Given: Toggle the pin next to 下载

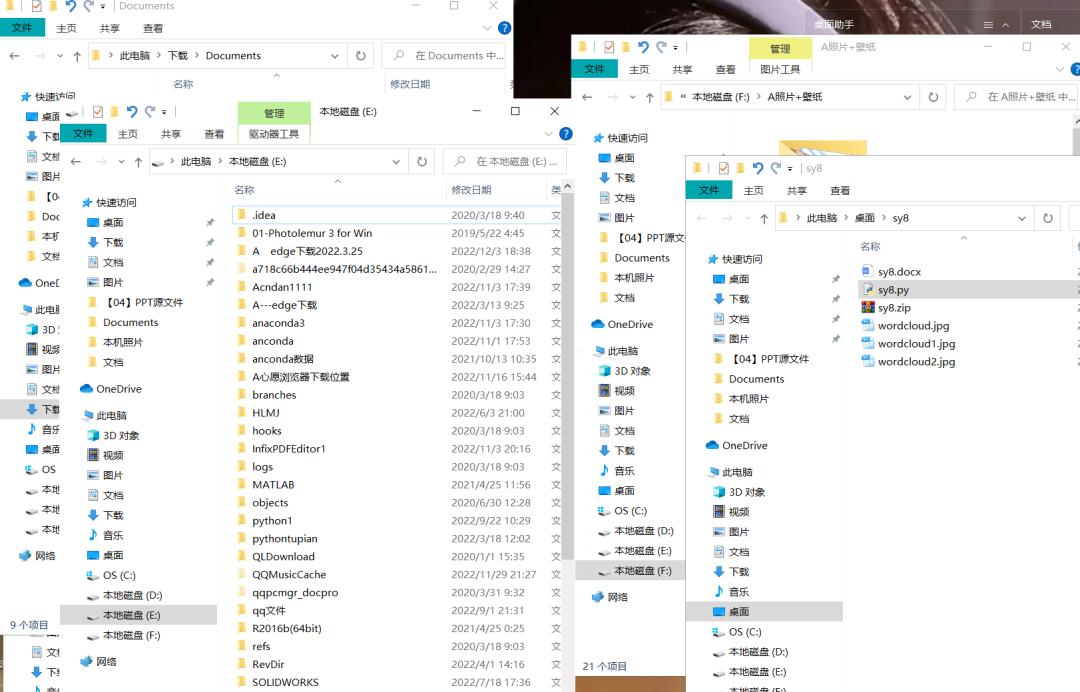Looking at the screenshot, I should pyautogui.click(x=209, y=242).
